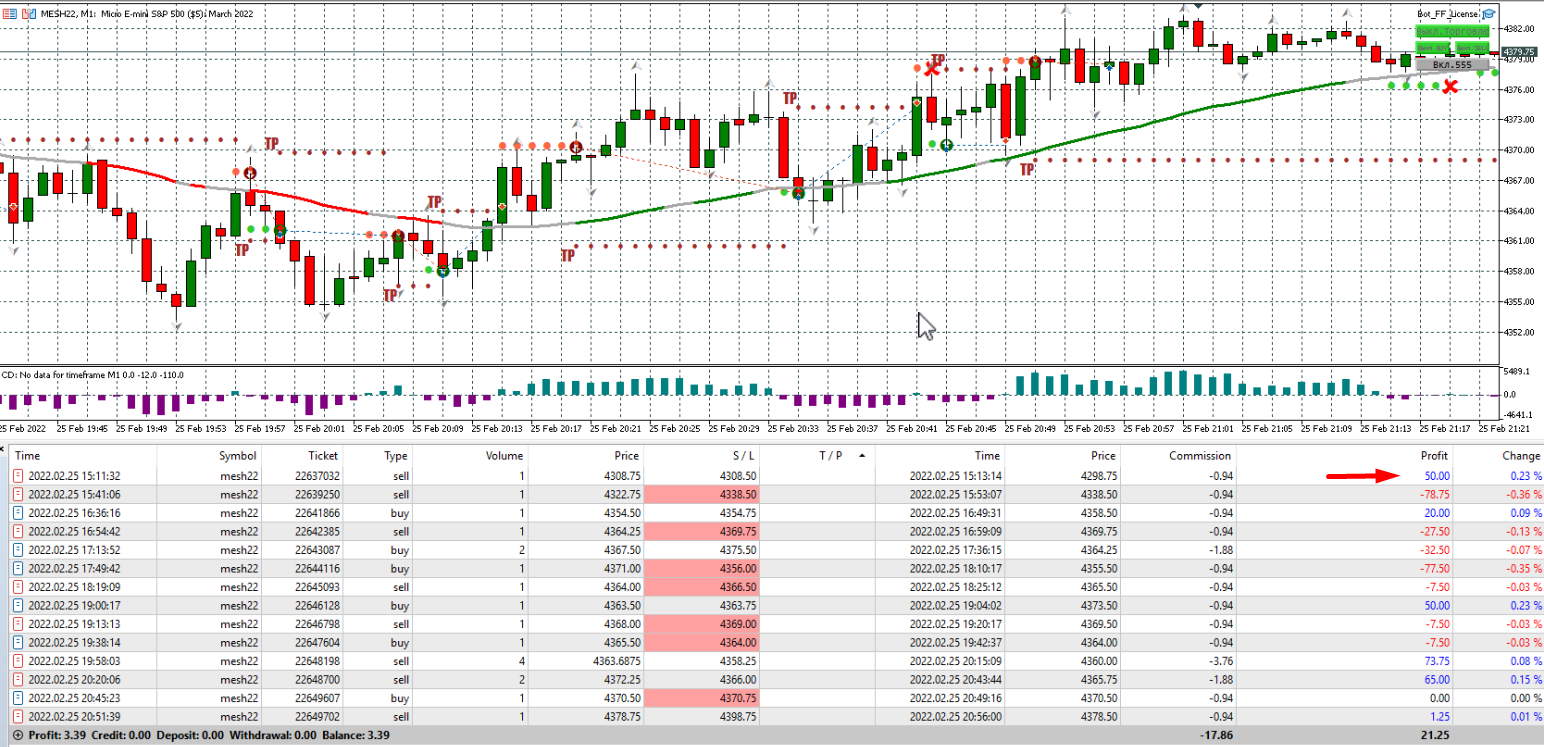Click the buy deal icon for 16:36:16 row
1544x747 pixels.
pos(19,513)
